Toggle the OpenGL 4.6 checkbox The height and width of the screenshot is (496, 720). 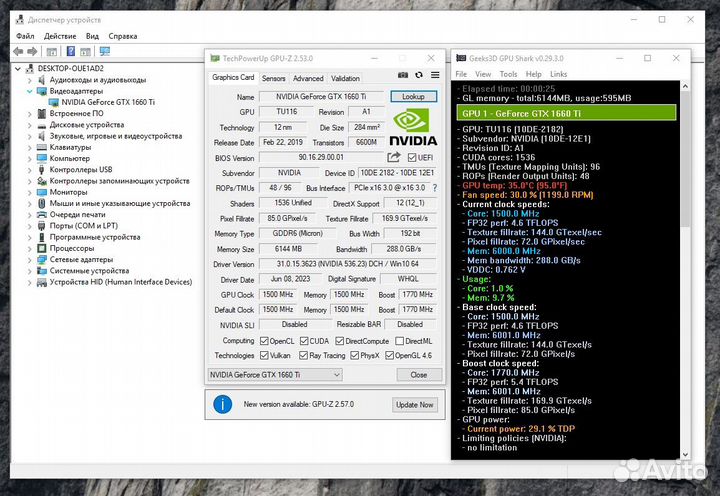[389, 355]
